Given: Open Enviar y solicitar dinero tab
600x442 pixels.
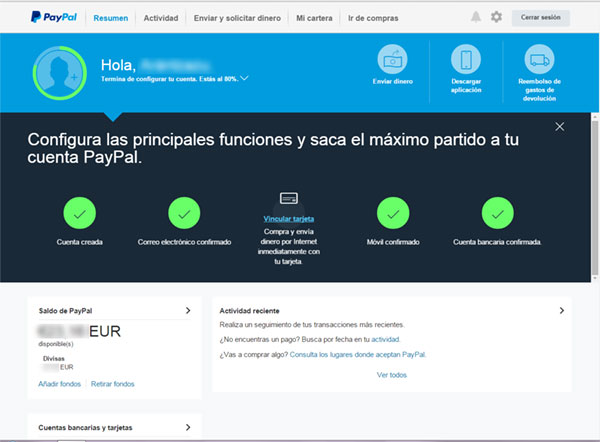Looking at the screenshot, I should pyautogui.click(x=237, y=18).
